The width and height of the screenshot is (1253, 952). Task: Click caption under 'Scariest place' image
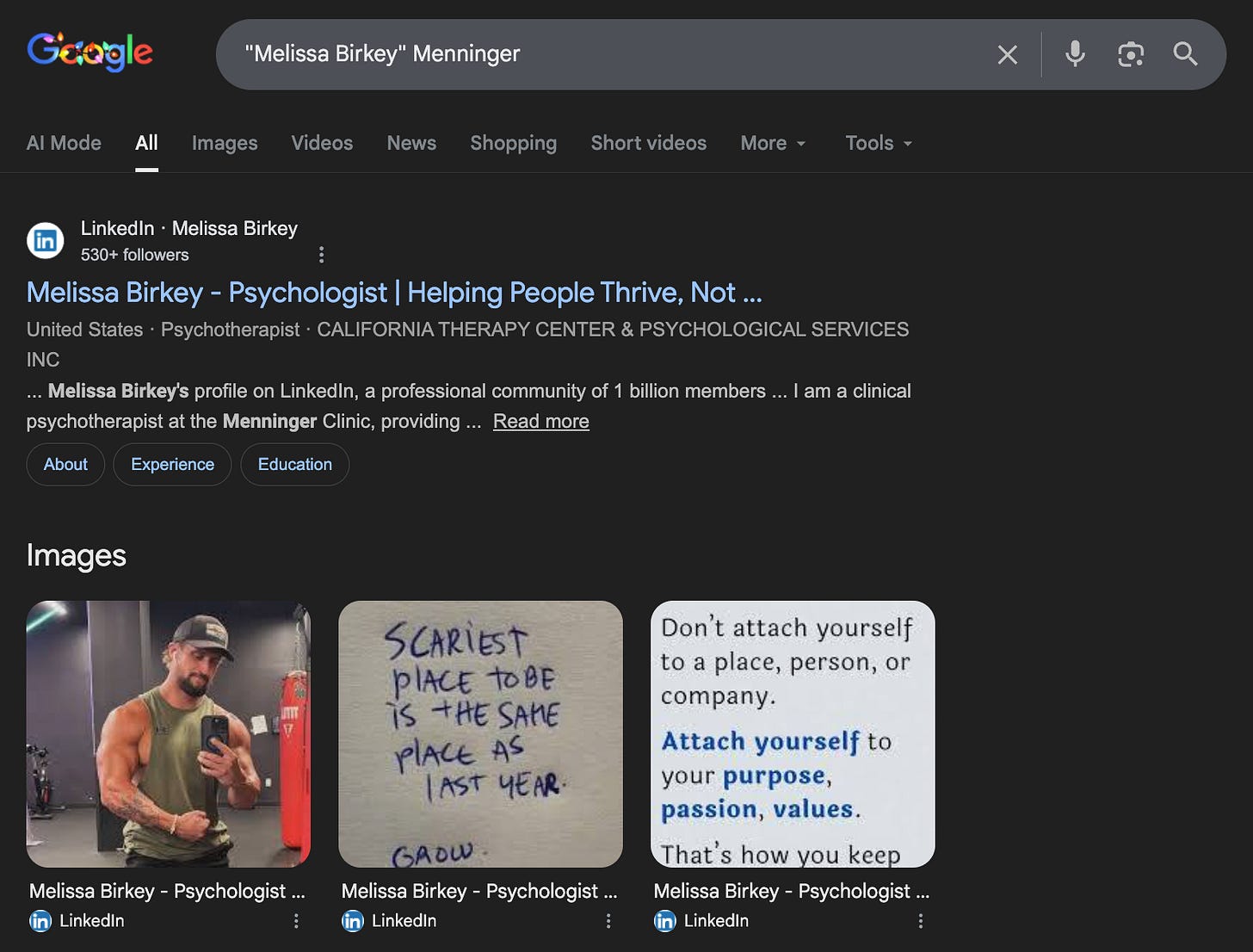[479, 891]
